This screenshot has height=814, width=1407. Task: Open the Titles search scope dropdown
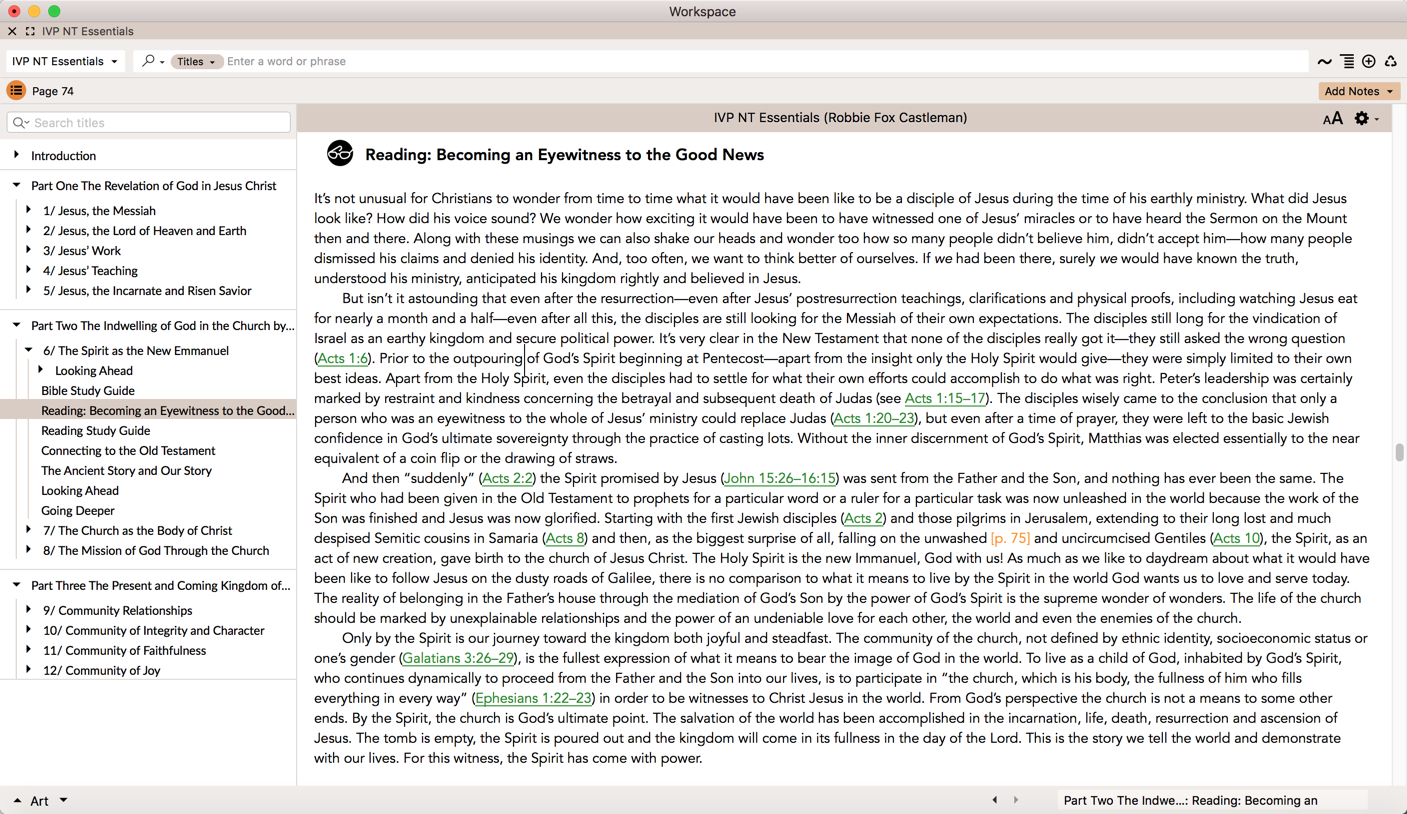(196, 61)
